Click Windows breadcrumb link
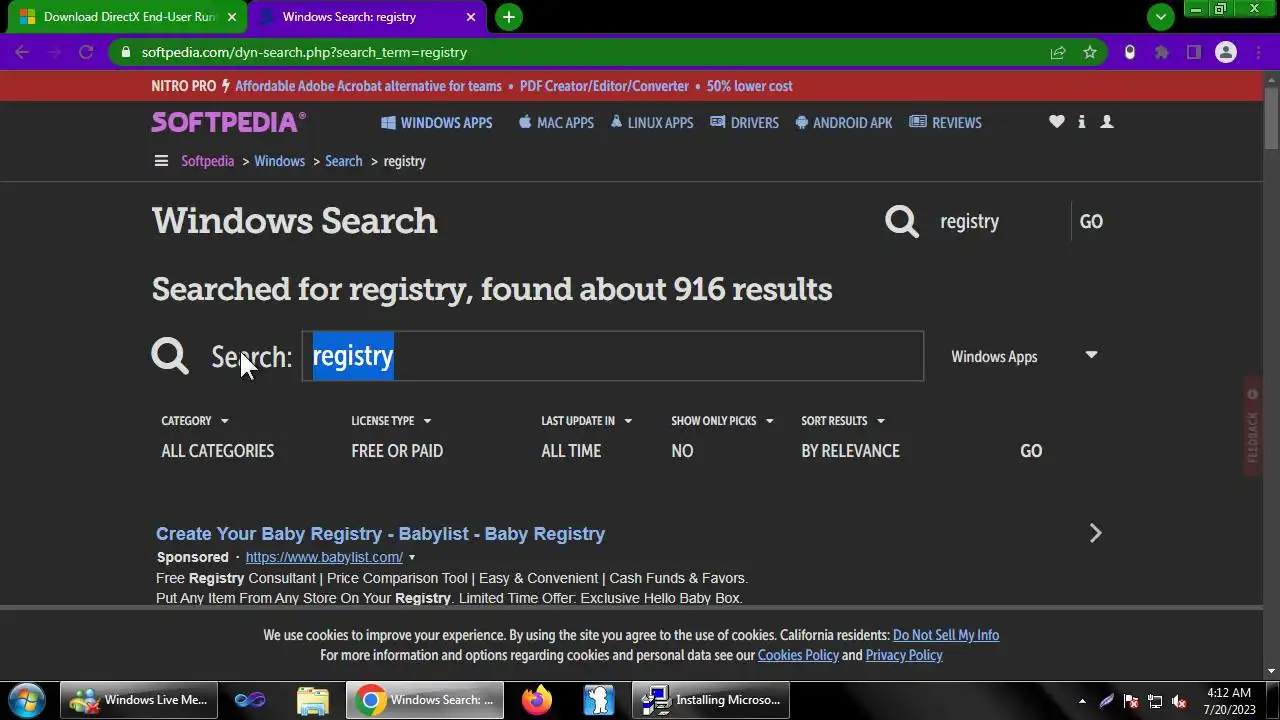1280x720 pixels. point(279,161)
